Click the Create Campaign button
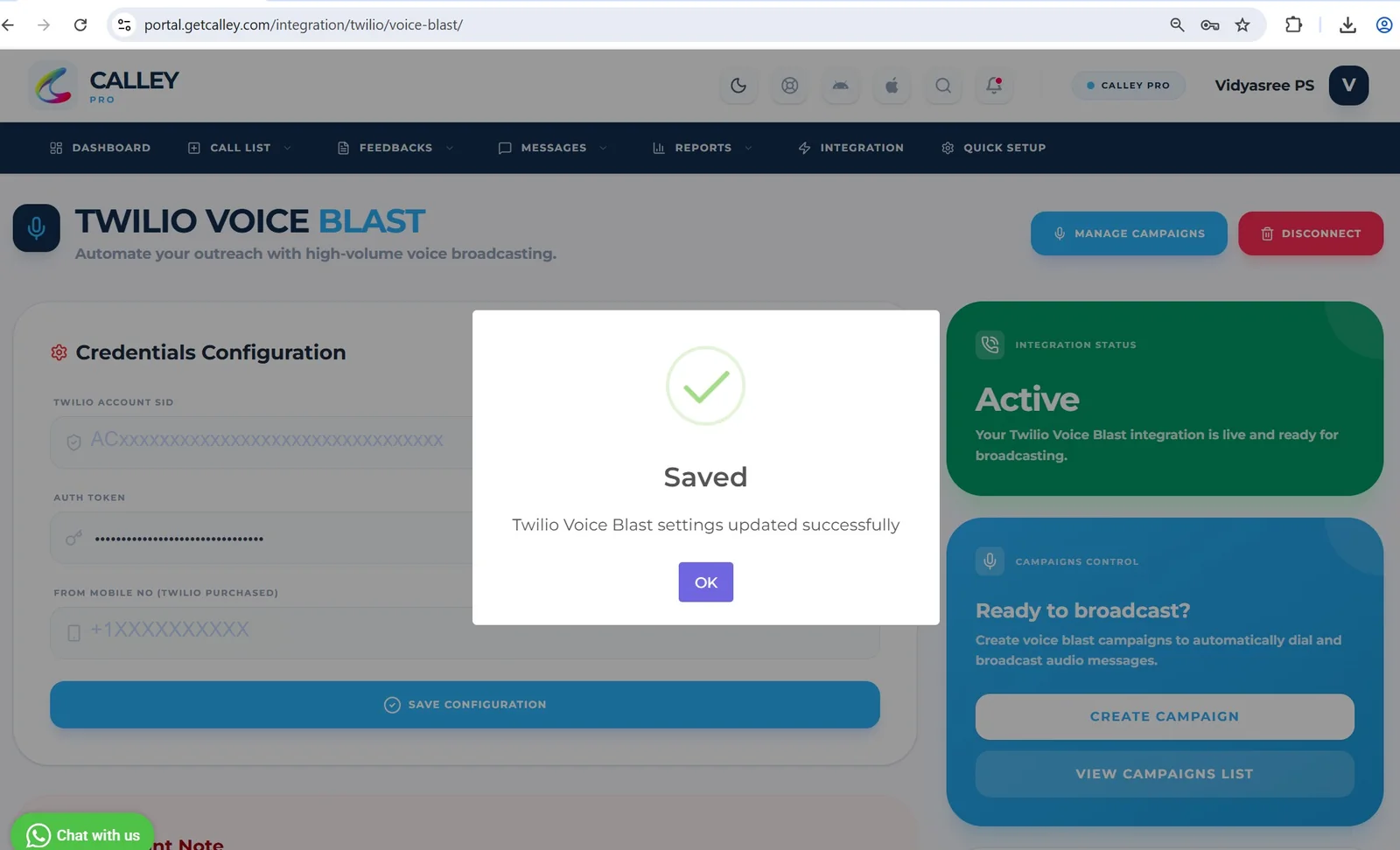Screen dimensions: 1400x850 [1165, 716]
